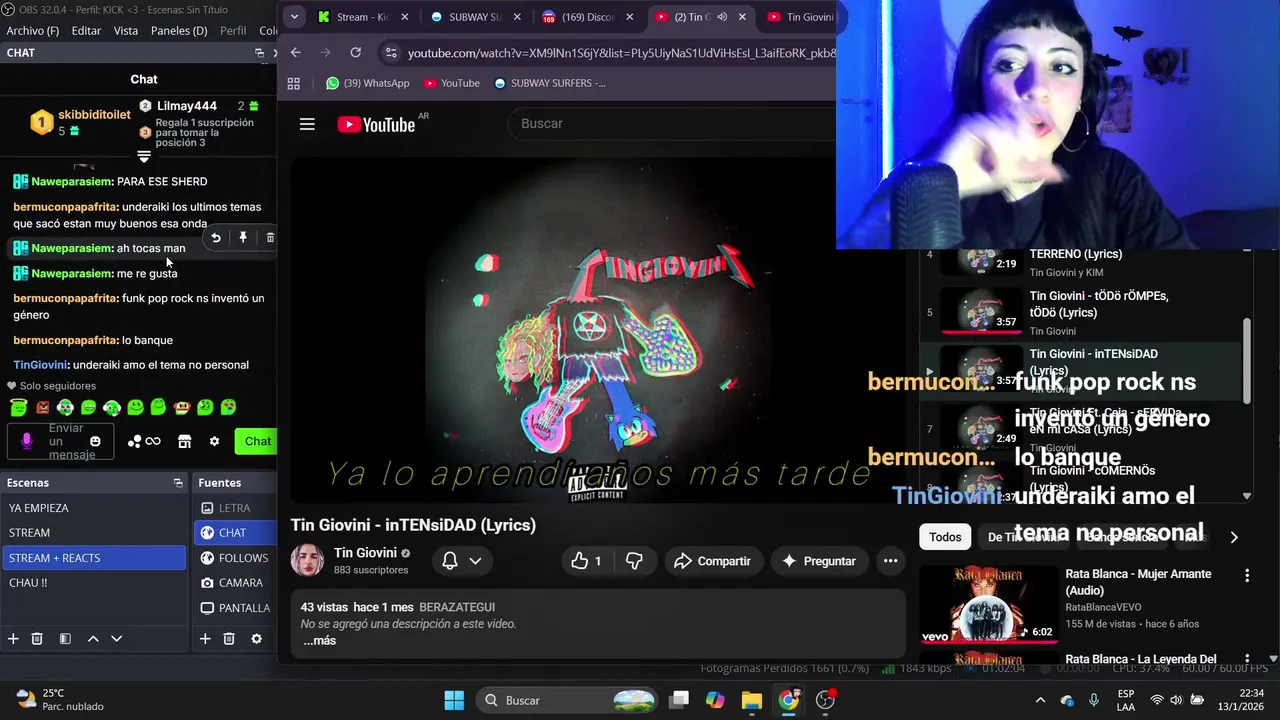This screenshot has width=1280, height=720.
Task: Open WhatsApp bookmark
Action: coord(367,83)
